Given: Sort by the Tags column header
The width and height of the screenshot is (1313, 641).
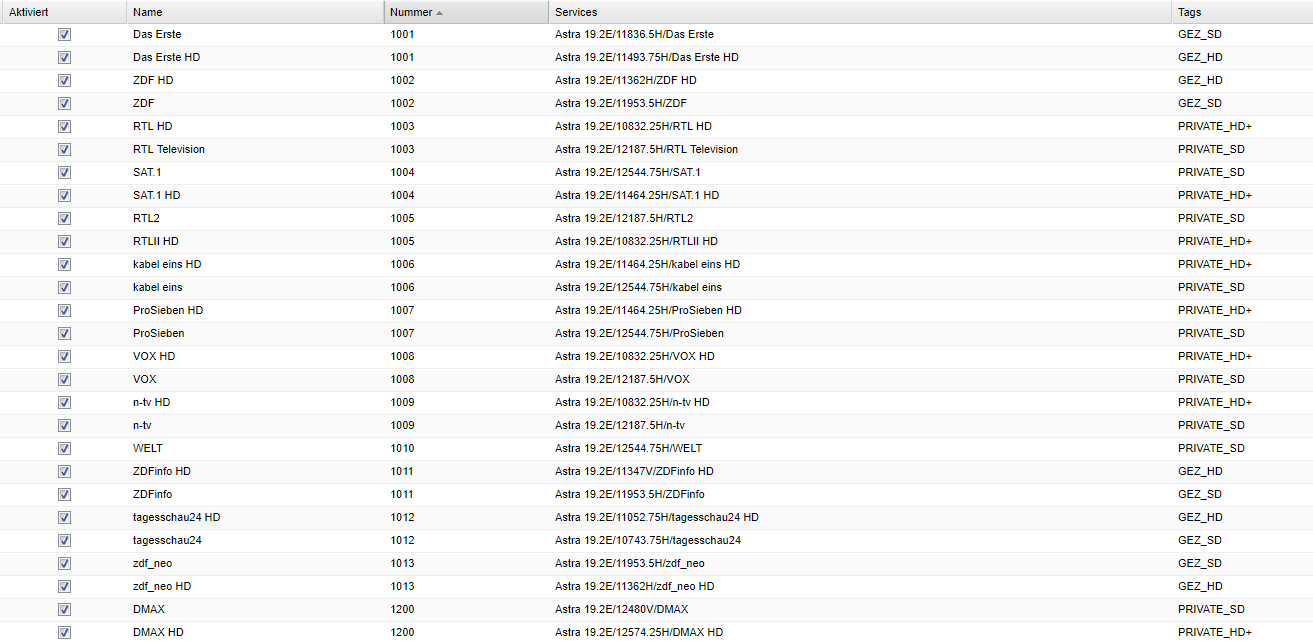Looking at the screenshot, I should coord(1242,12).
